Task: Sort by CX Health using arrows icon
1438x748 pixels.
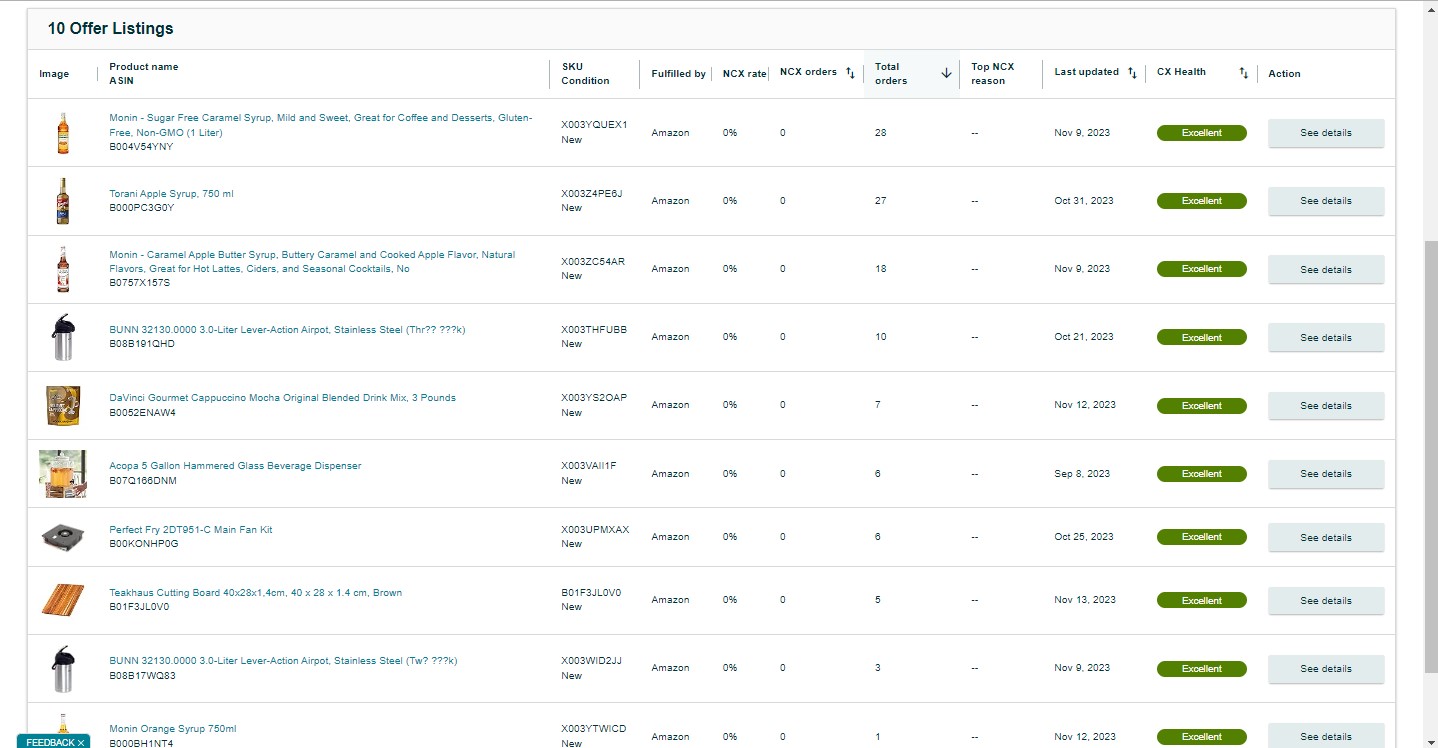Action: coord(1244,73)
